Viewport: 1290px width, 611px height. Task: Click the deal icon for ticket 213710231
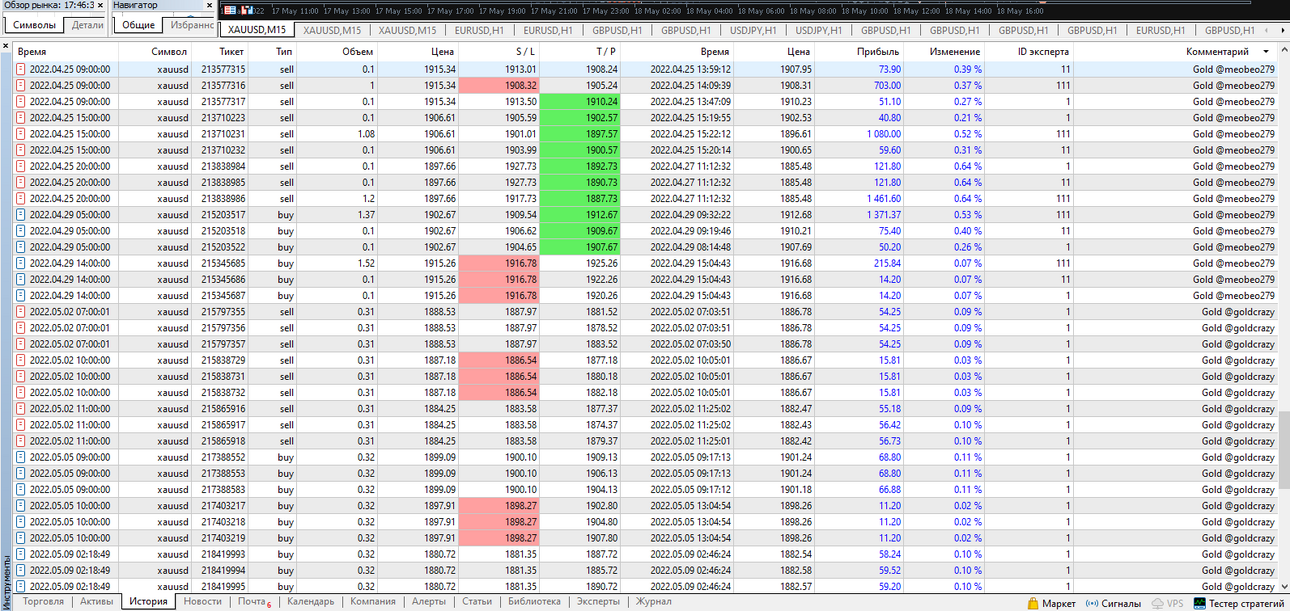pos(21,134)
